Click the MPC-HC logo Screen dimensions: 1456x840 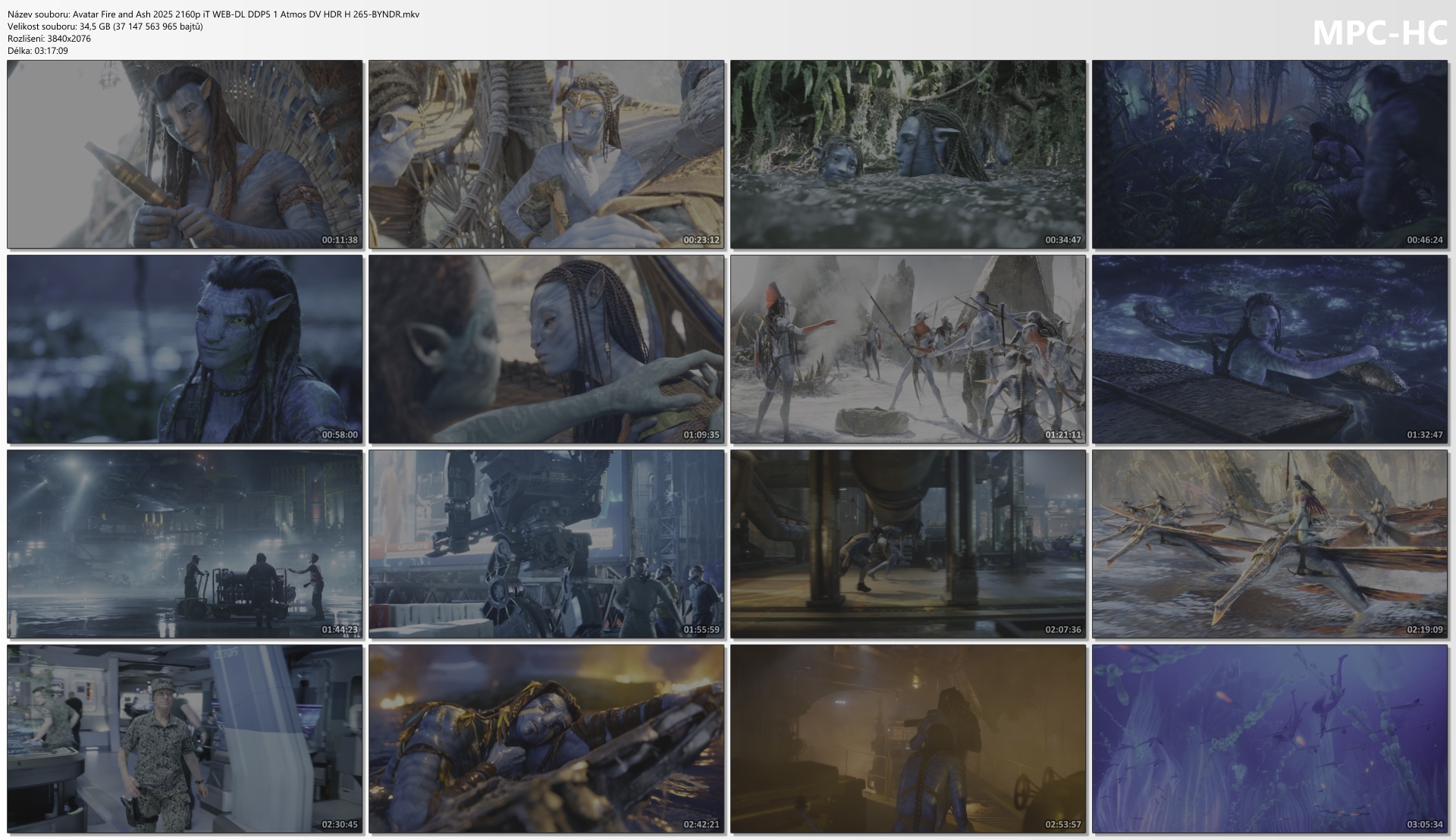1379,33
